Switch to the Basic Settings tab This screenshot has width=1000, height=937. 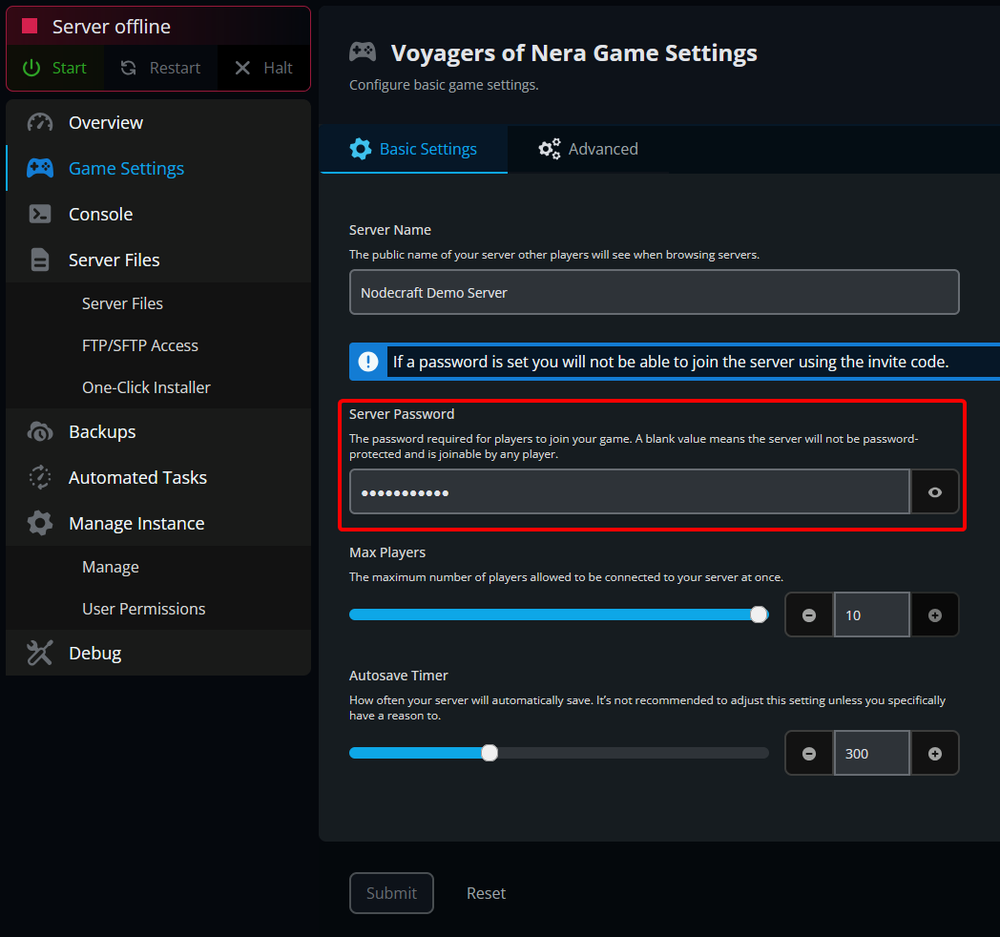tap(413, 149)
